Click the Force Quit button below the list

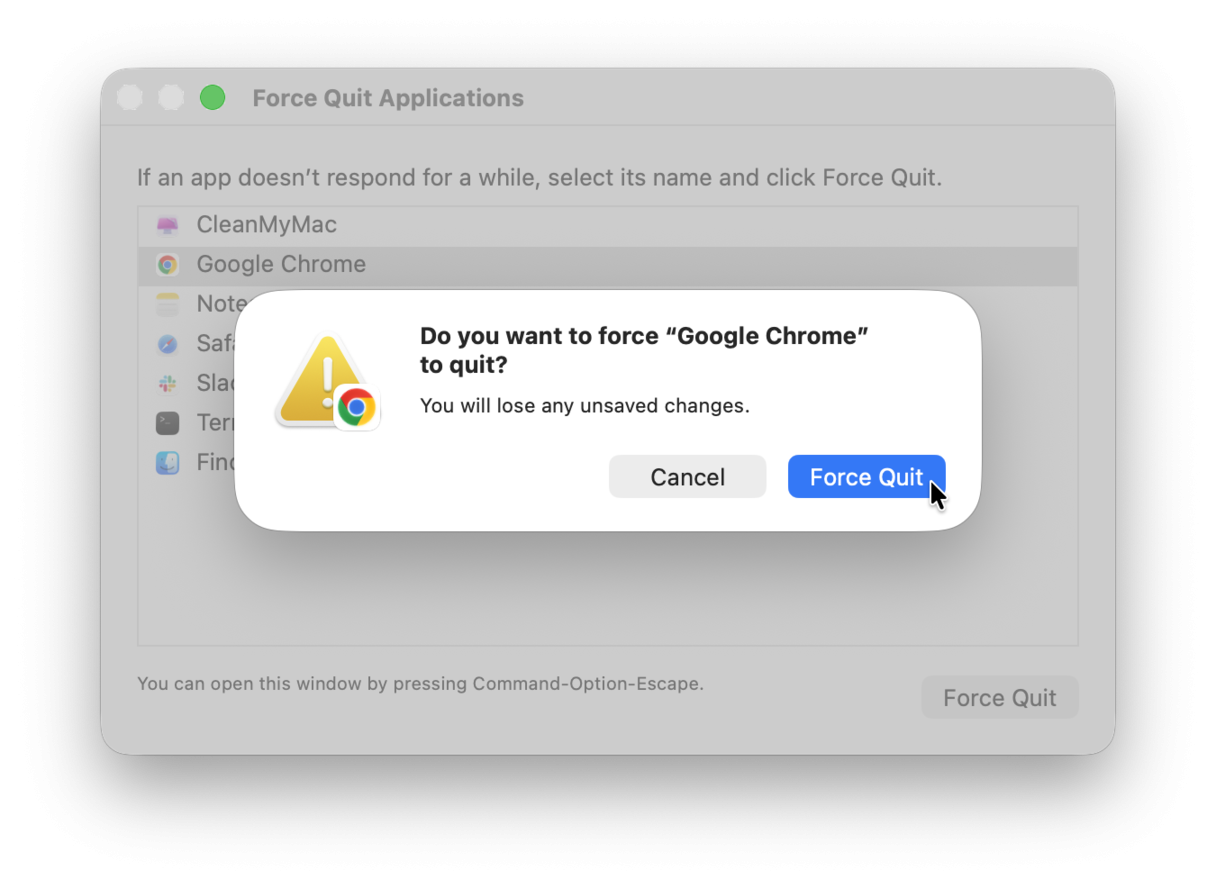(x=999, y=697)
